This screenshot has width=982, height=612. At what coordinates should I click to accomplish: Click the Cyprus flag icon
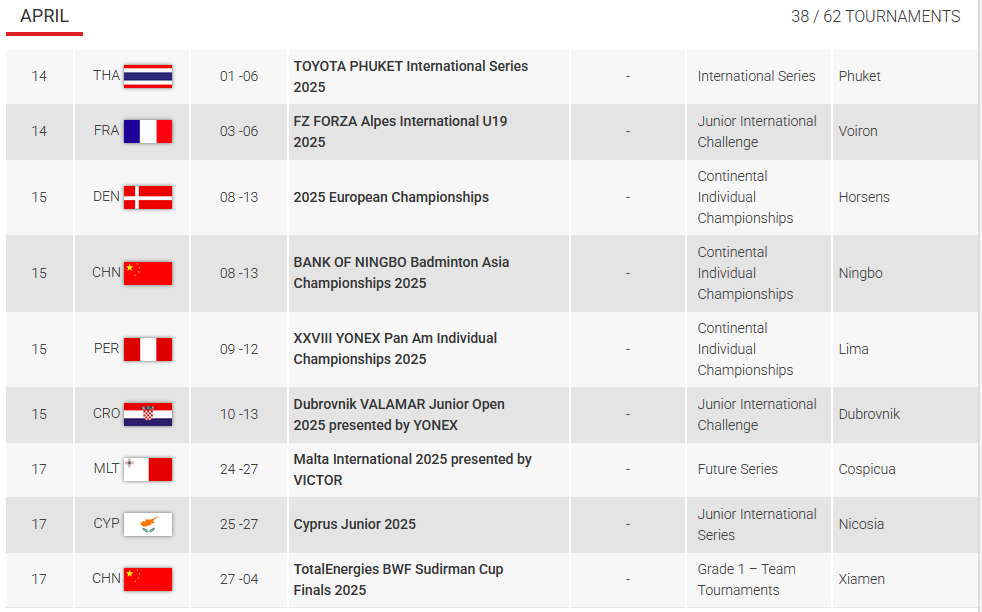[148, 524]
